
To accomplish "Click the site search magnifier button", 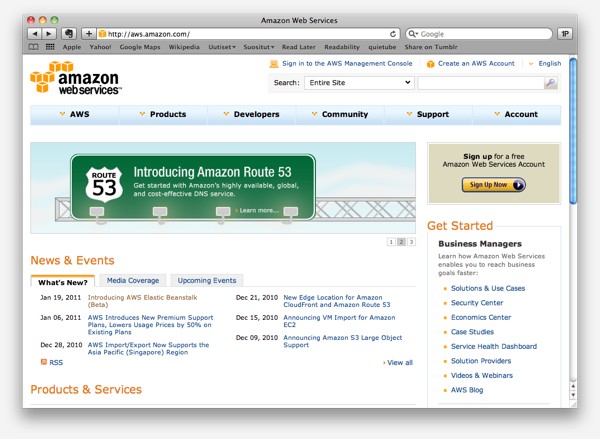I will tap(550, 83).
